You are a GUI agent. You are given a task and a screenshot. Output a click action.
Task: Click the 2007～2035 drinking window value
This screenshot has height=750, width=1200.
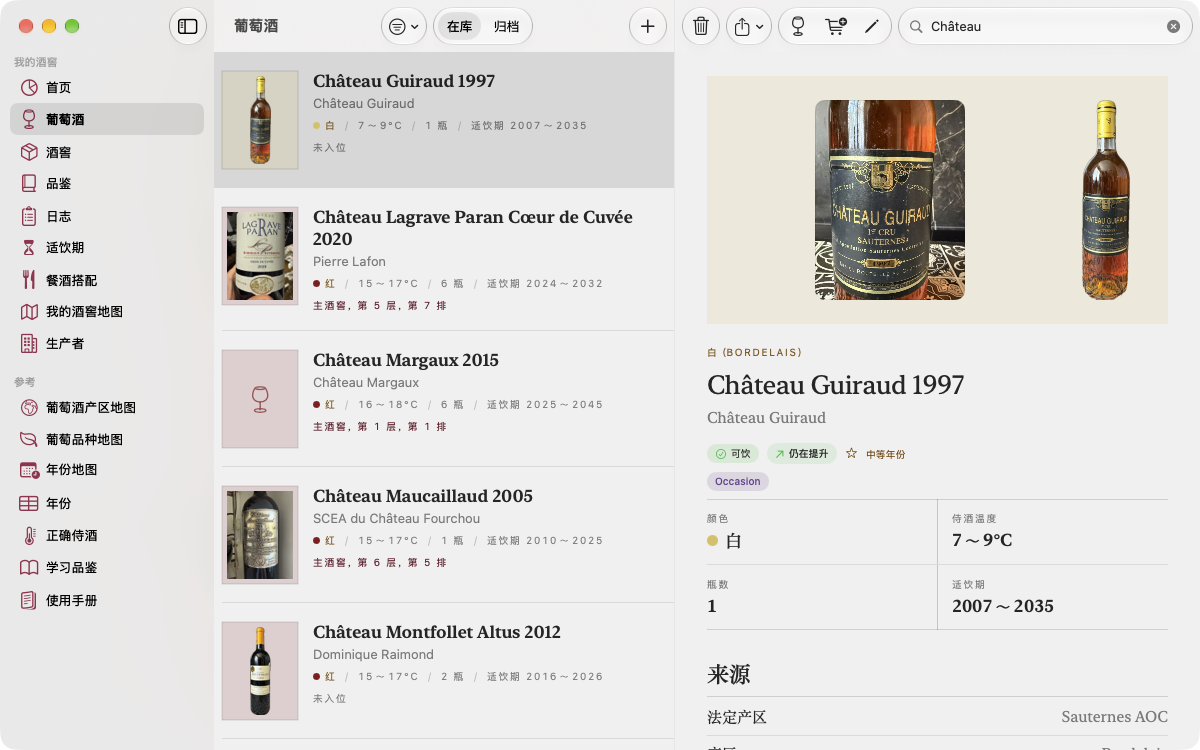[x=1003, y=606]
